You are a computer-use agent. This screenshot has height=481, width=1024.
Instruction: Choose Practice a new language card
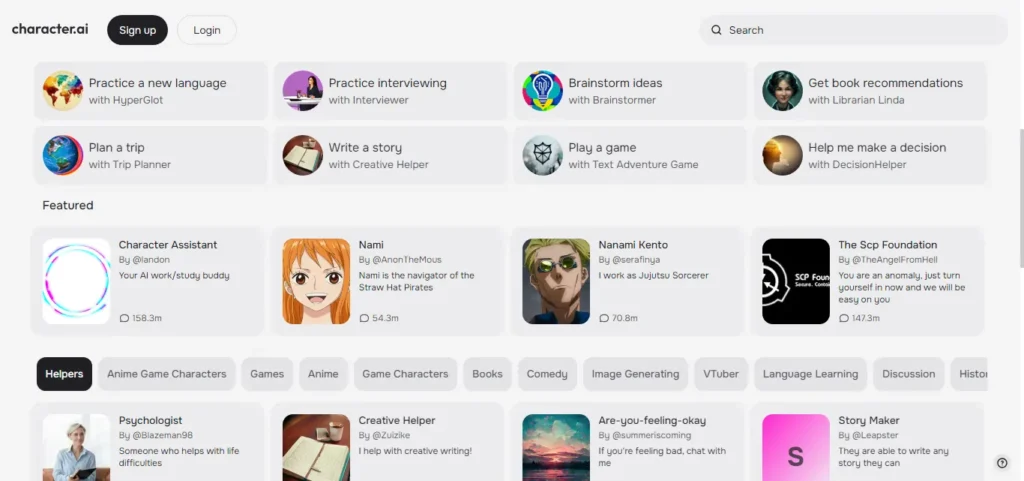click(x=151, y=91)
